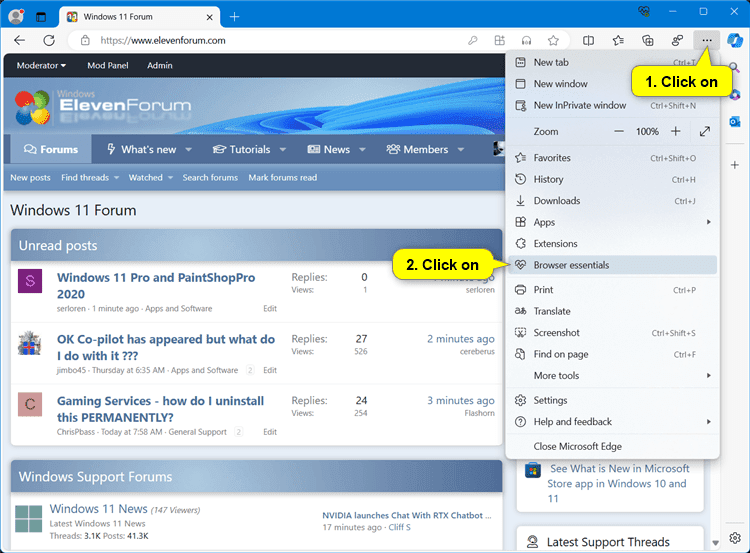Open Favorites from the menu

tap(613, 158)
